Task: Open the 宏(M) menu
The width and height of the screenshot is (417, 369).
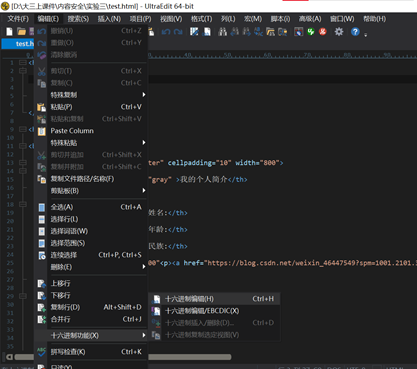Action: click(253, 19)
